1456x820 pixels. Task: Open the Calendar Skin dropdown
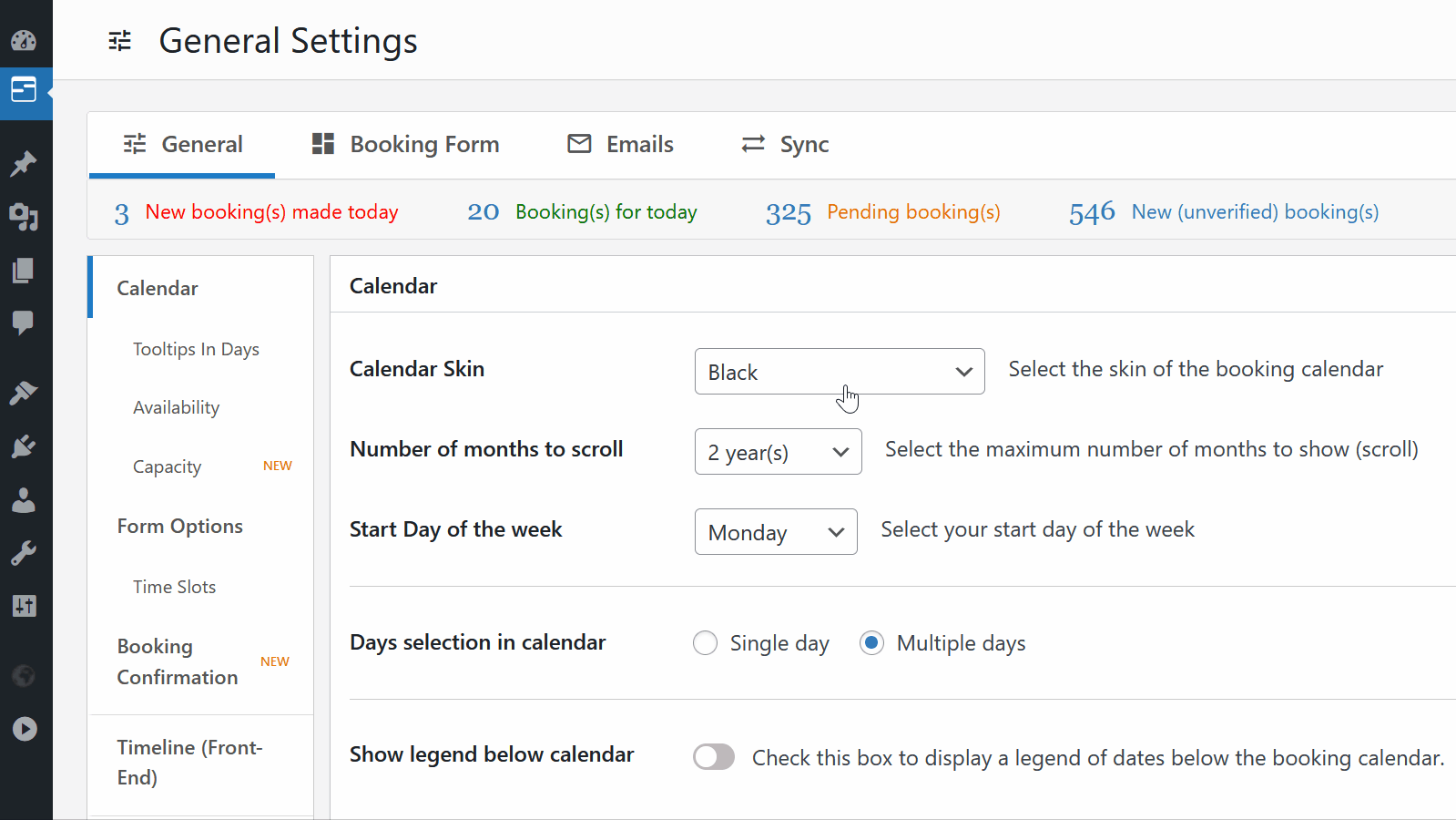(x=840, y=372)
